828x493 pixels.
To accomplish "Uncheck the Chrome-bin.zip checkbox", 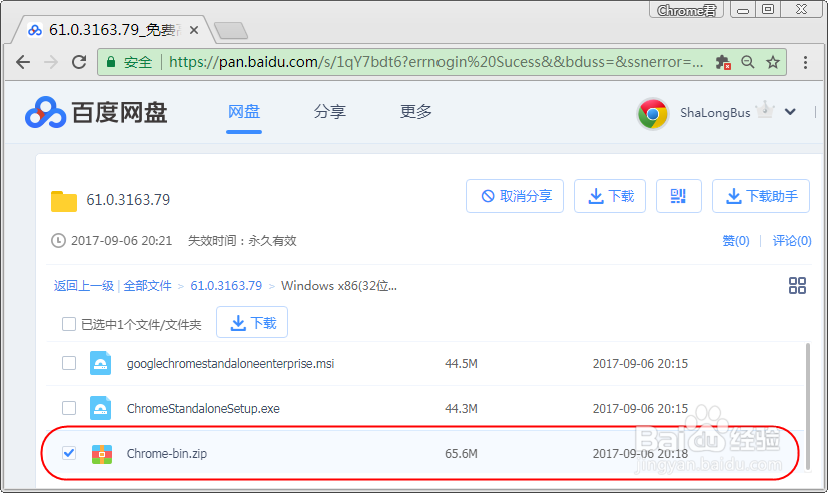I will [x=69, y=453].
